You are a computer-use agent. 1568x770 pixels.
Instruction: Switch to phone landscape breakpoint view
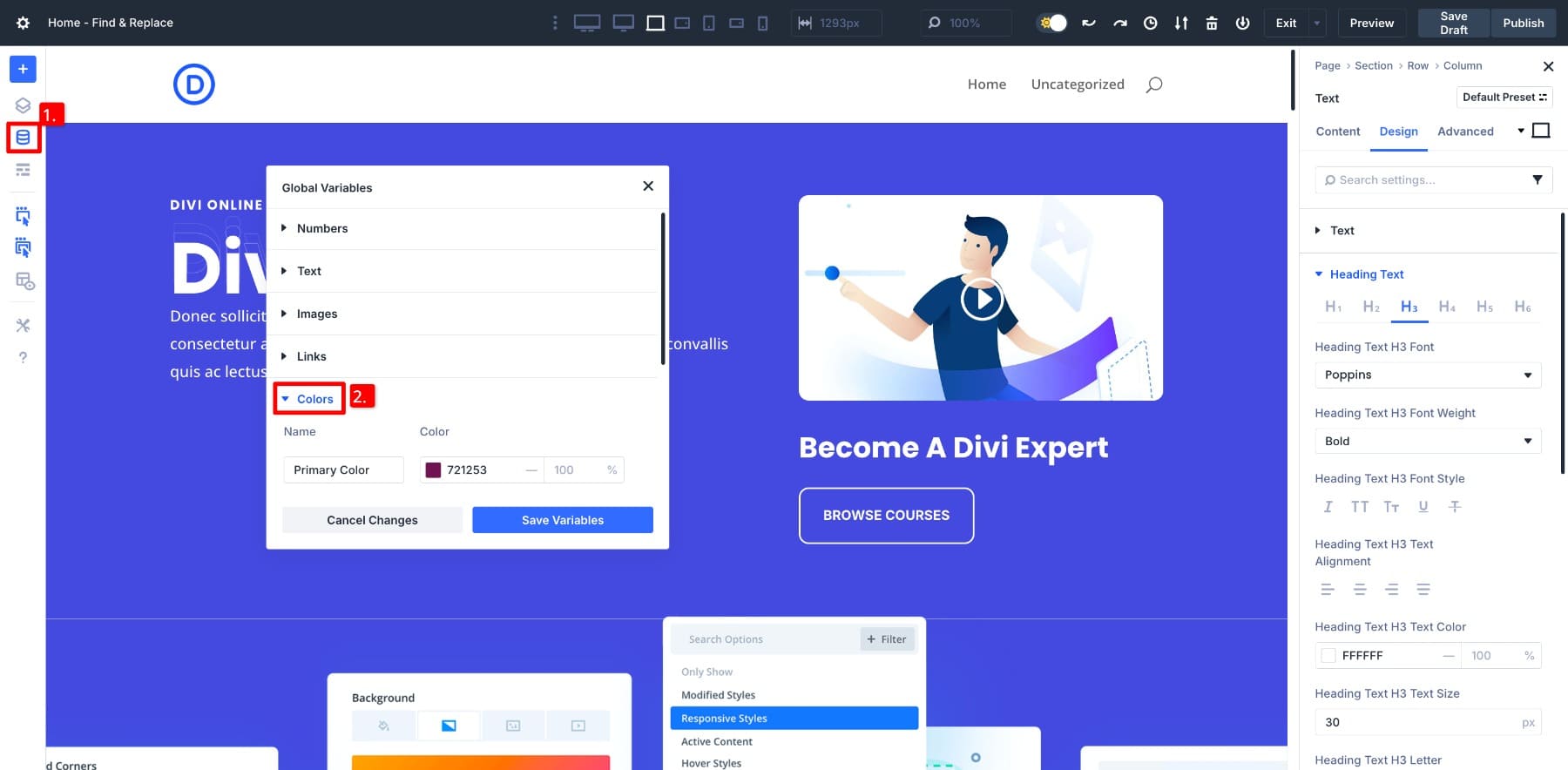[x=737, y=23]
